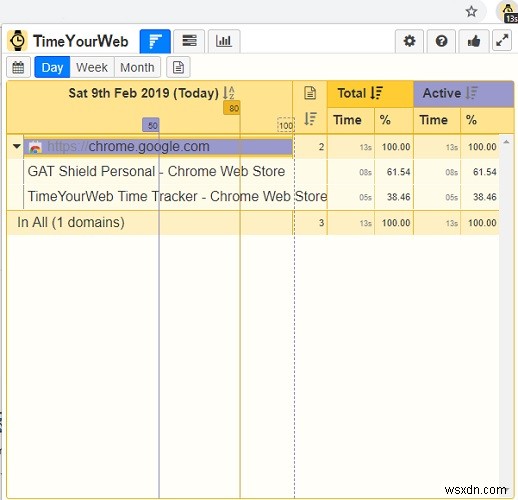Switch to the list rows view
518x500 pixels.
[x=189, y=41]
